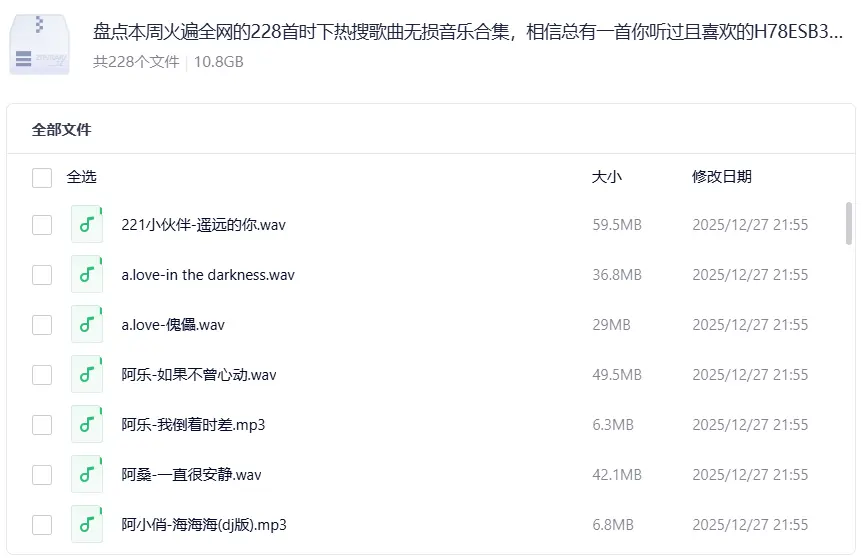865x558 pixels.
Task: Click the file list vertical scrollbar thumb
Action: coord(848,224)
